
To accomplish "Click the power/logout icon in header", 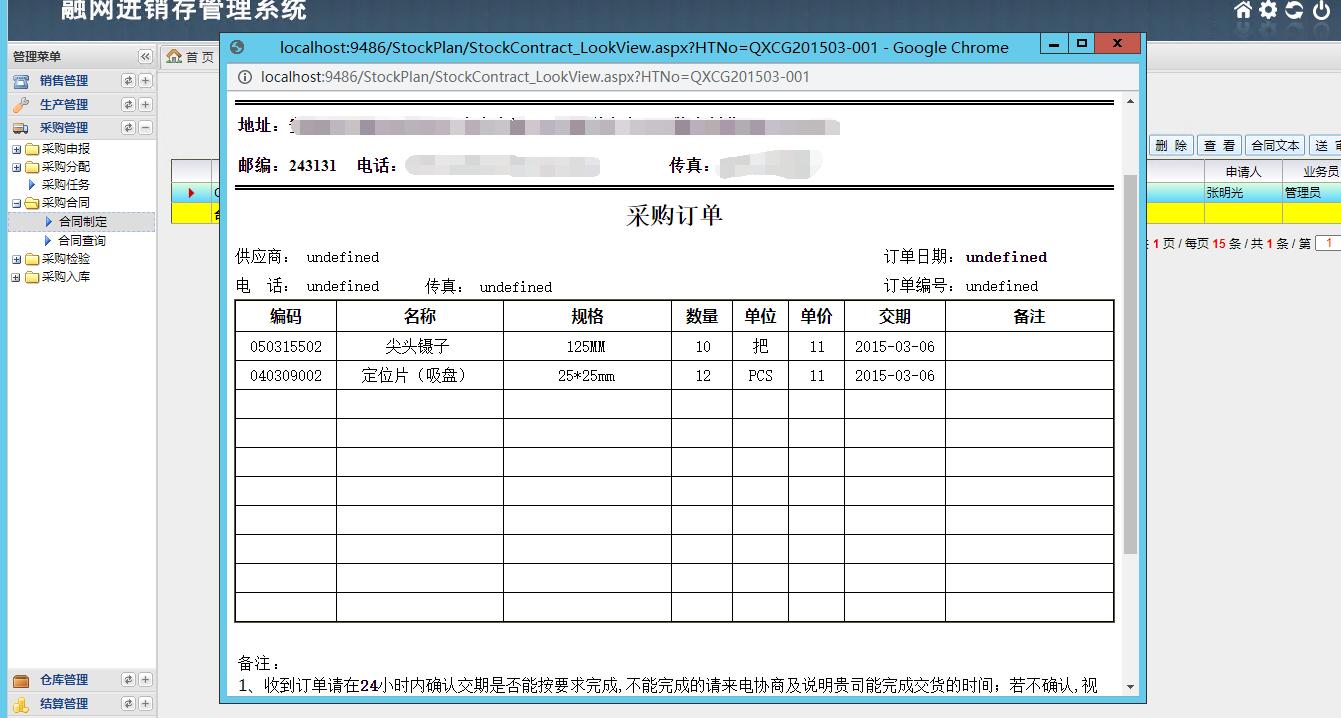I will (x=1322, y=11).
